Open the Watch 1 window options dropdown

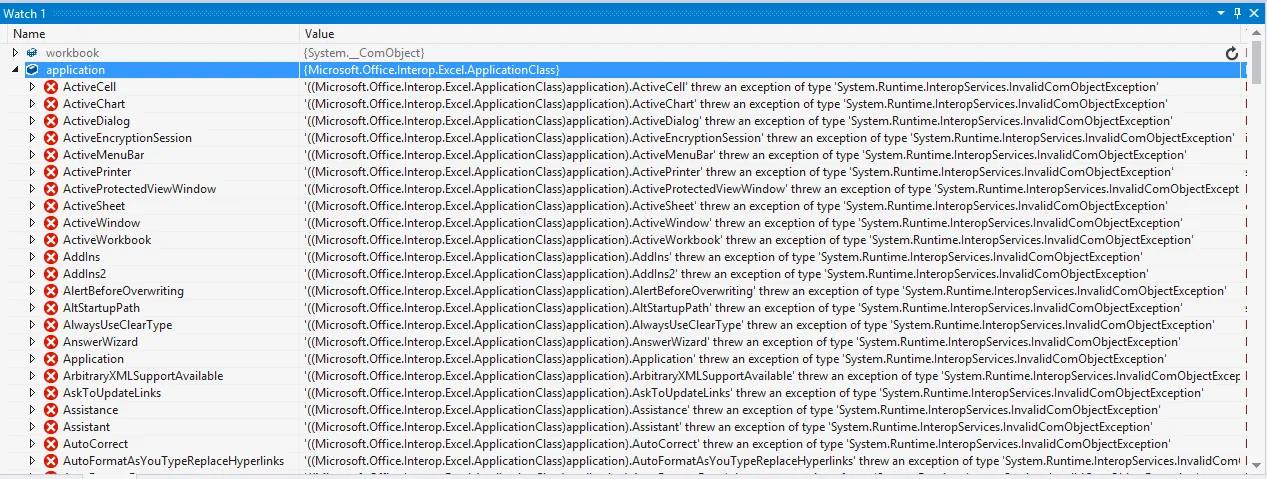tap(1221, 13)
